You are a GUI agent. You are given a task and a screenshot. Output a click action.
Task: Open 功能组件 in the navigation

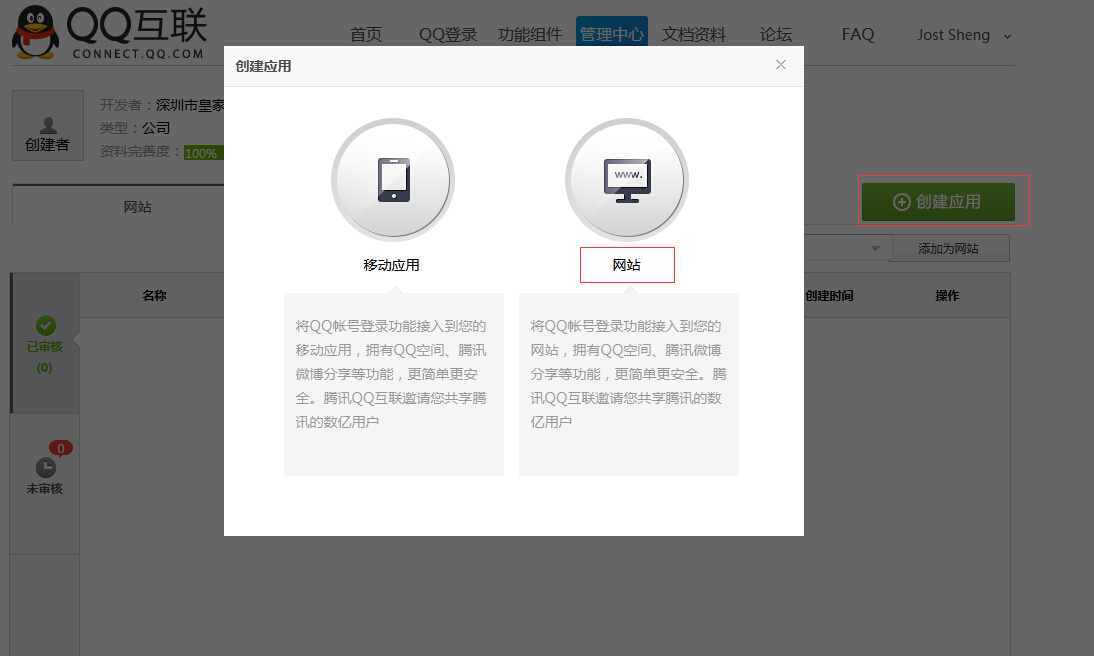click(x=530, y=34)
